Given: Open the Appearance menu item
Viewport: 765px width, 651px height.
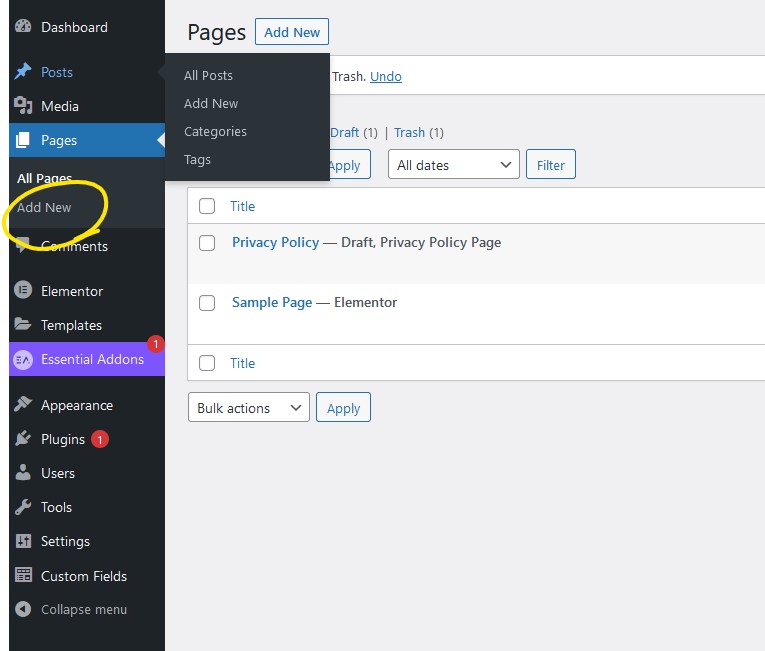Looking at the screenshot, I should coord(77,405).
